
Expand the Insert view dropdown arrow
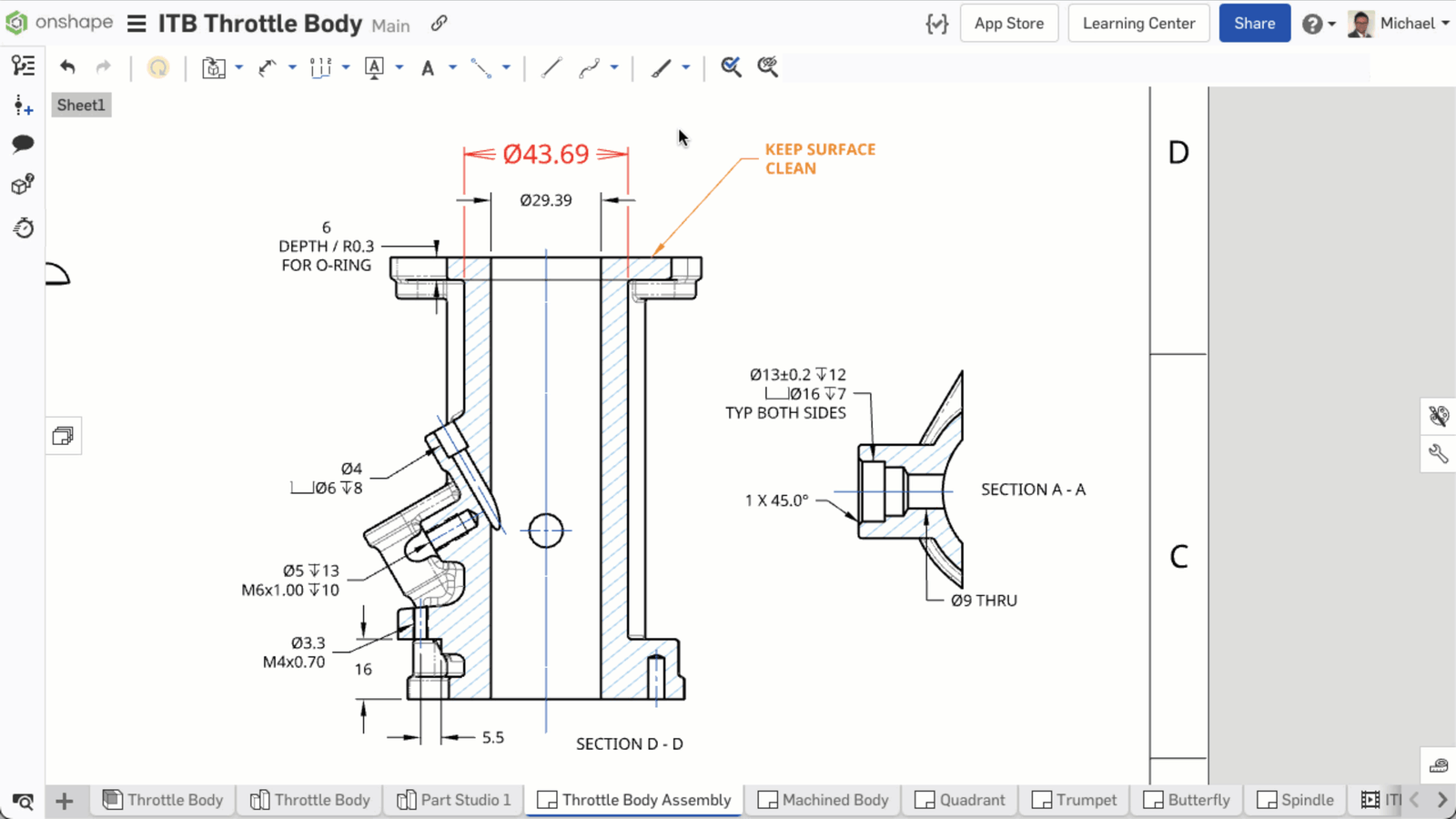point(239,67)
